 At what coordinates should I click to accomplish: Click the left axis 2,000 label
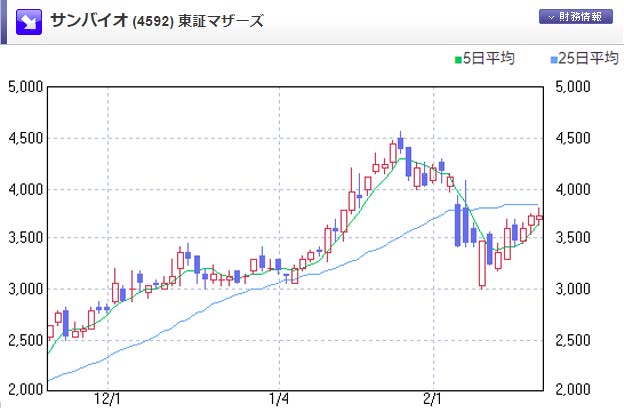tap(25, 389)
